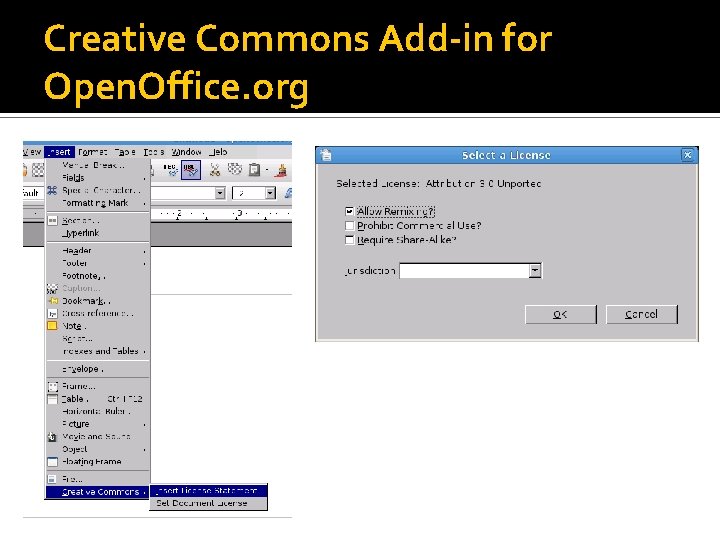Expand the Formatting Mark submenu
The height and width of the screenshot is (540, 720).
pos(98,203)
